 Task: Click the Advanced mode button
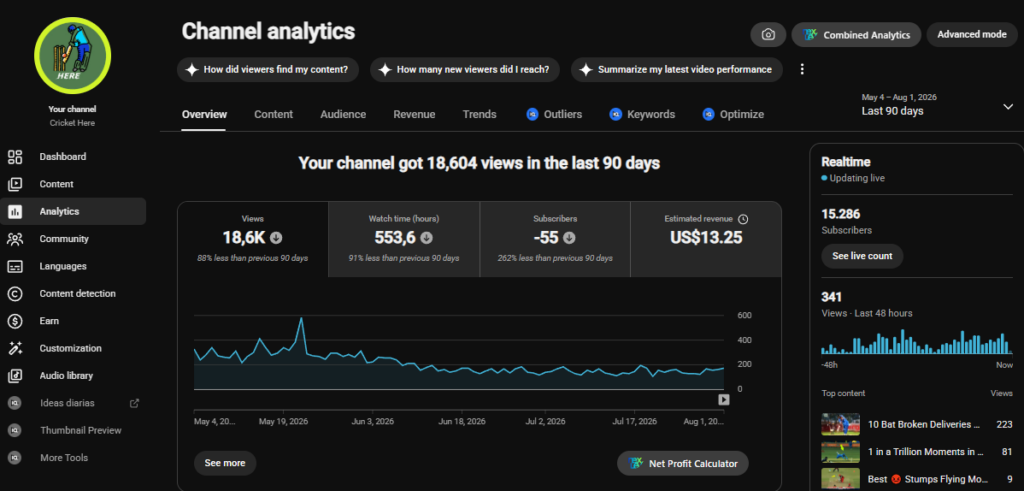click(972, 35)
